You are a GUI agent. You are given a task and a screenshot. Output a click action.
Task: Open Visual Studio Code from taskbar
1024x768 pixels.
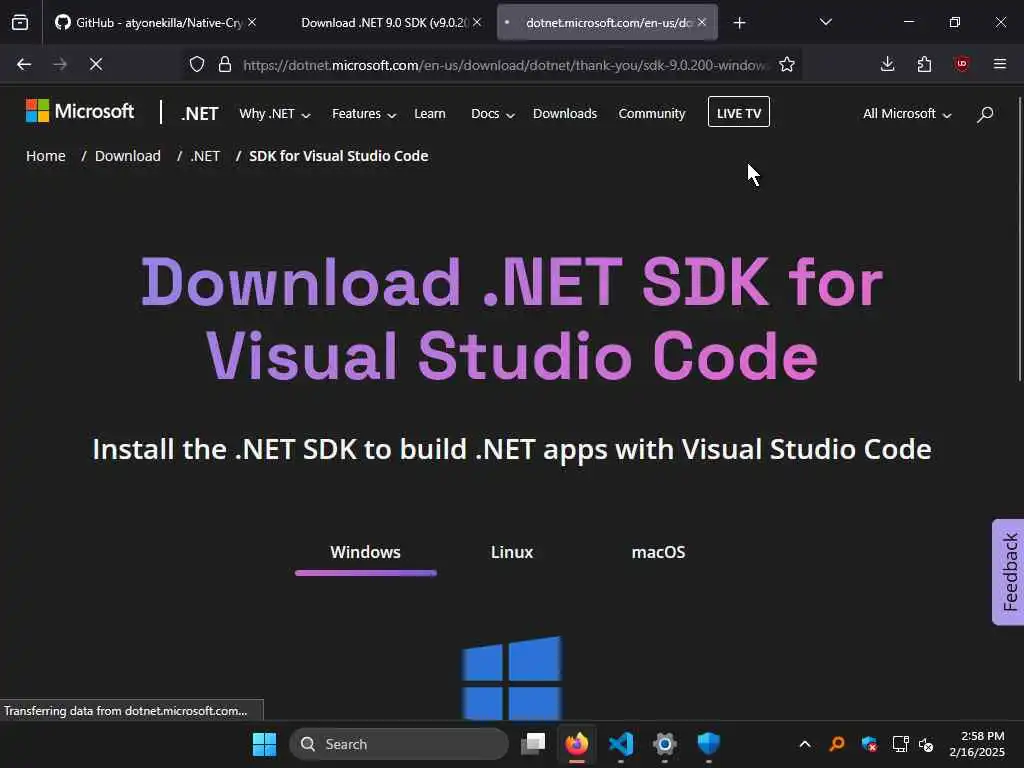click(620, 744)
